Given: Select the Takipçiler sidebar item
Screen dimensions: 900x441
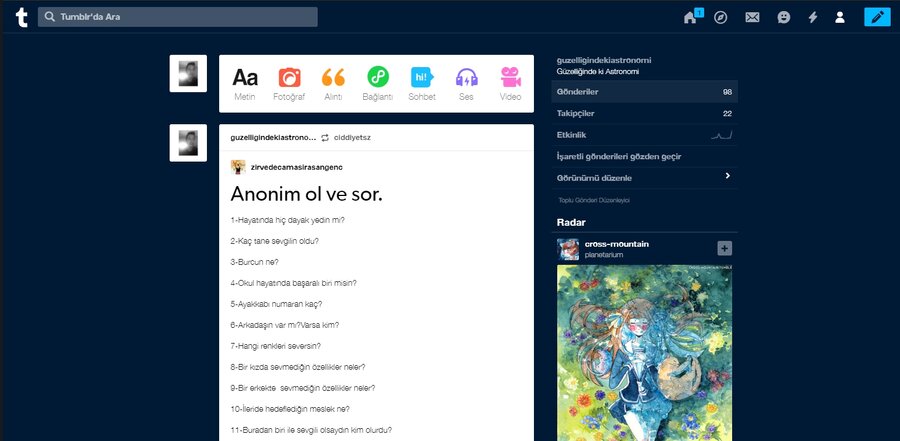Looking at the screenshot, I should [645, 114].
